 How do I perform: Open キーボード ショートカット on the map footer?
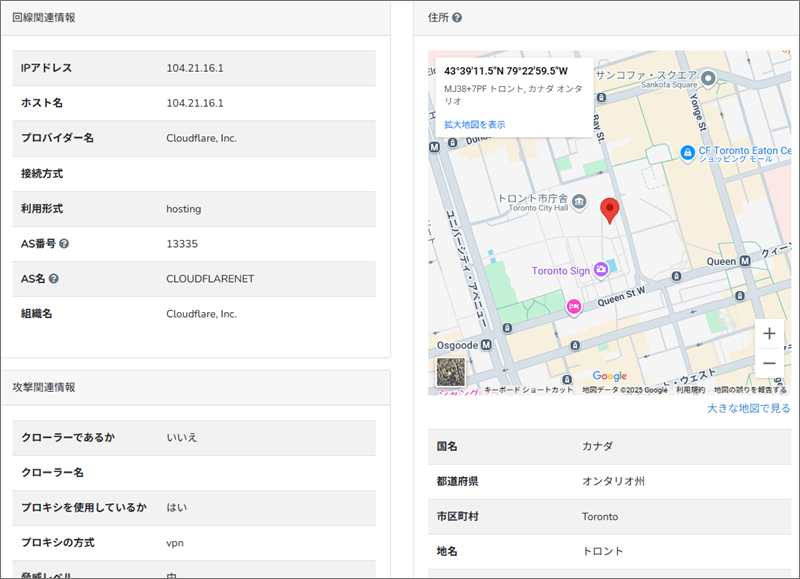pos(529,390)
